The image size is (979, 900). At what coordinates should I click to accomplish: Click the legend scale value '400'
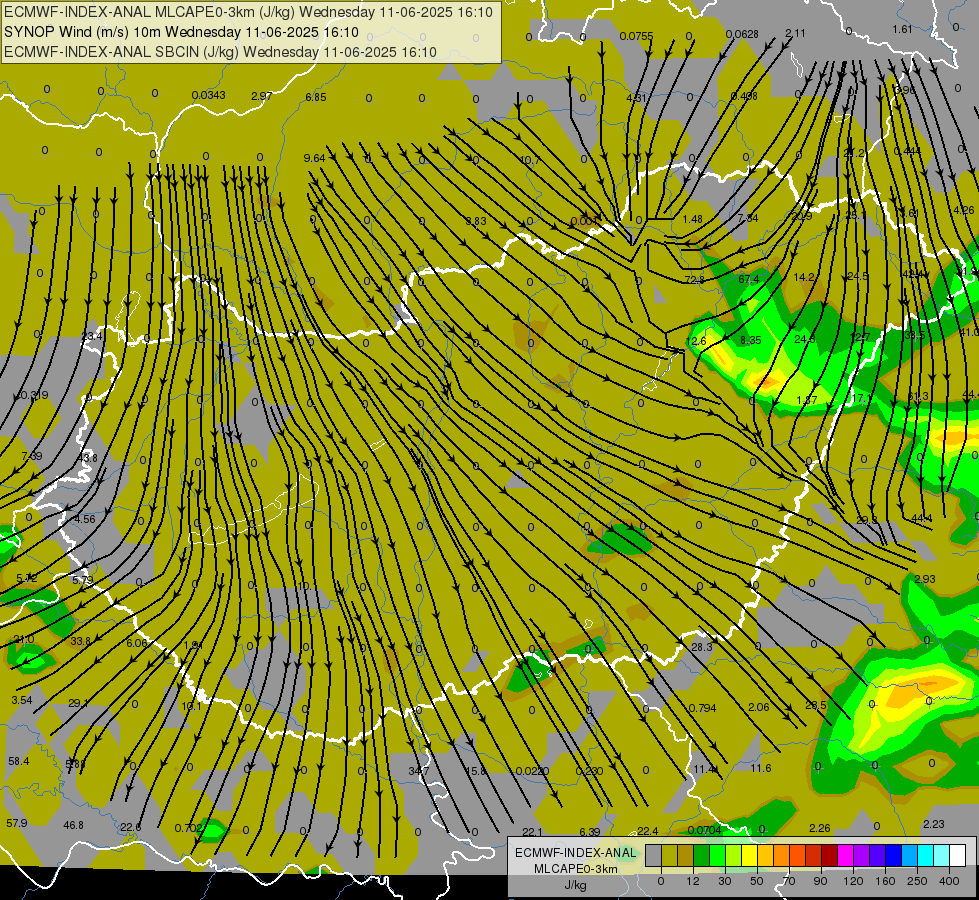pyautogui.click(x=949, y=881)
